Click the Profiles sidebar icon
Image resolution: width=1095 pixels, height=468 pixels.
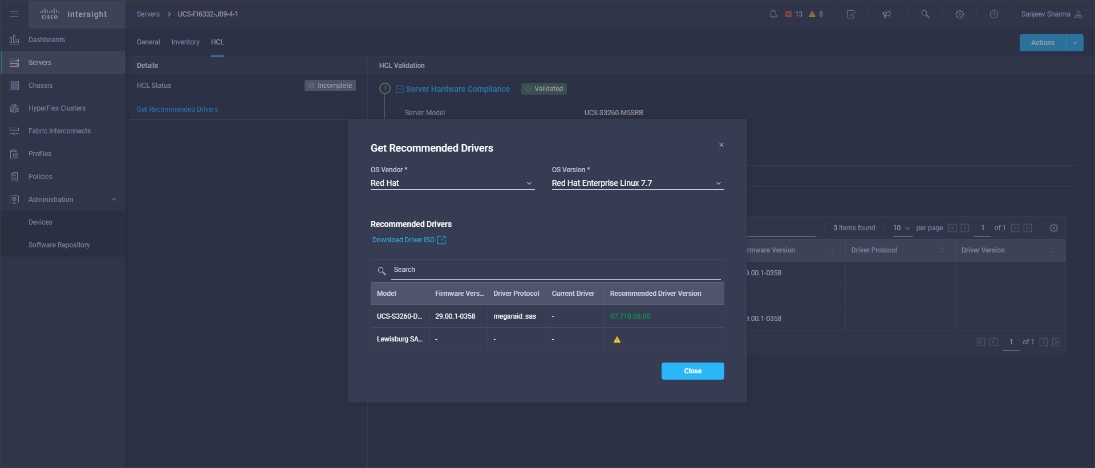coord(14,154)
